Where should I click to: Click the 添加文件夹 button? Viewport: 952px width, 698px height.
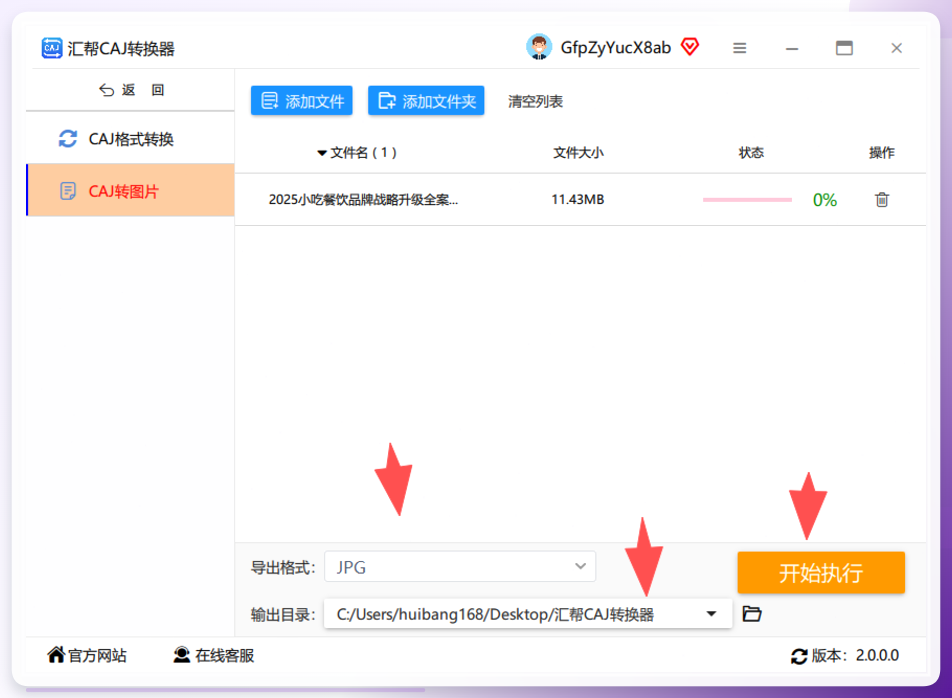426,101
